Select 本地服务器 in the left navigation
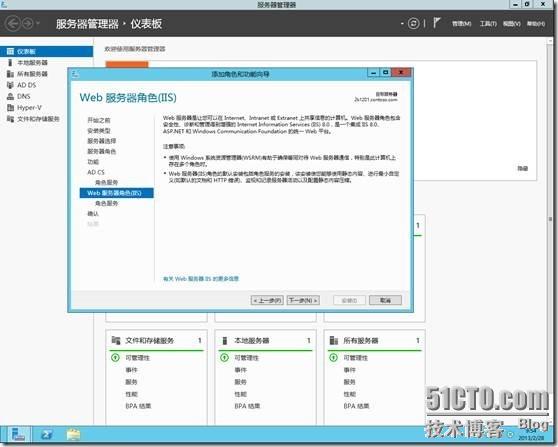558x447 pixels. pyautogui.click(x=32, y=63)
